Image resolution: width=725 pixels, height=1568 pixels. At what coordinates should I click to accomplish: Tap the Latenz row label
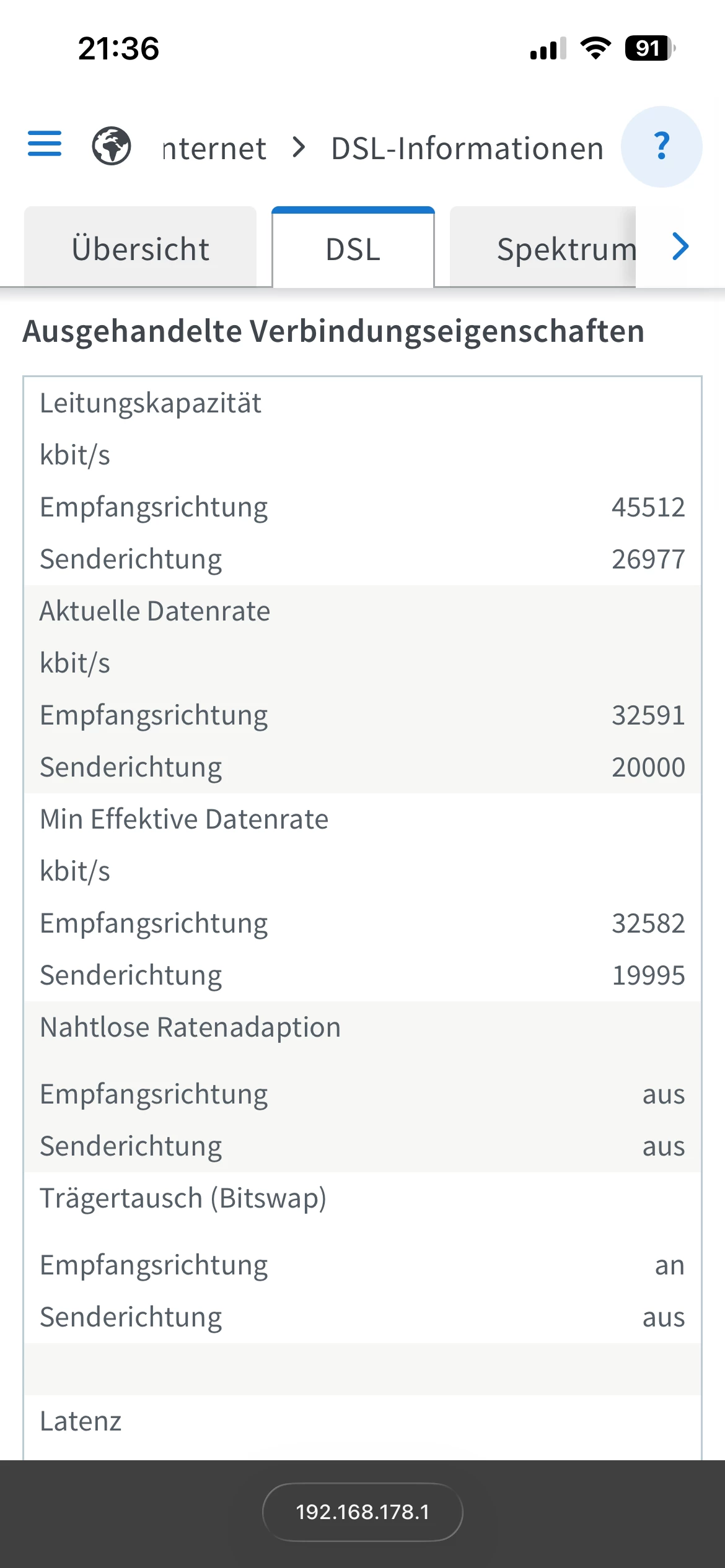coord(81,1421)
